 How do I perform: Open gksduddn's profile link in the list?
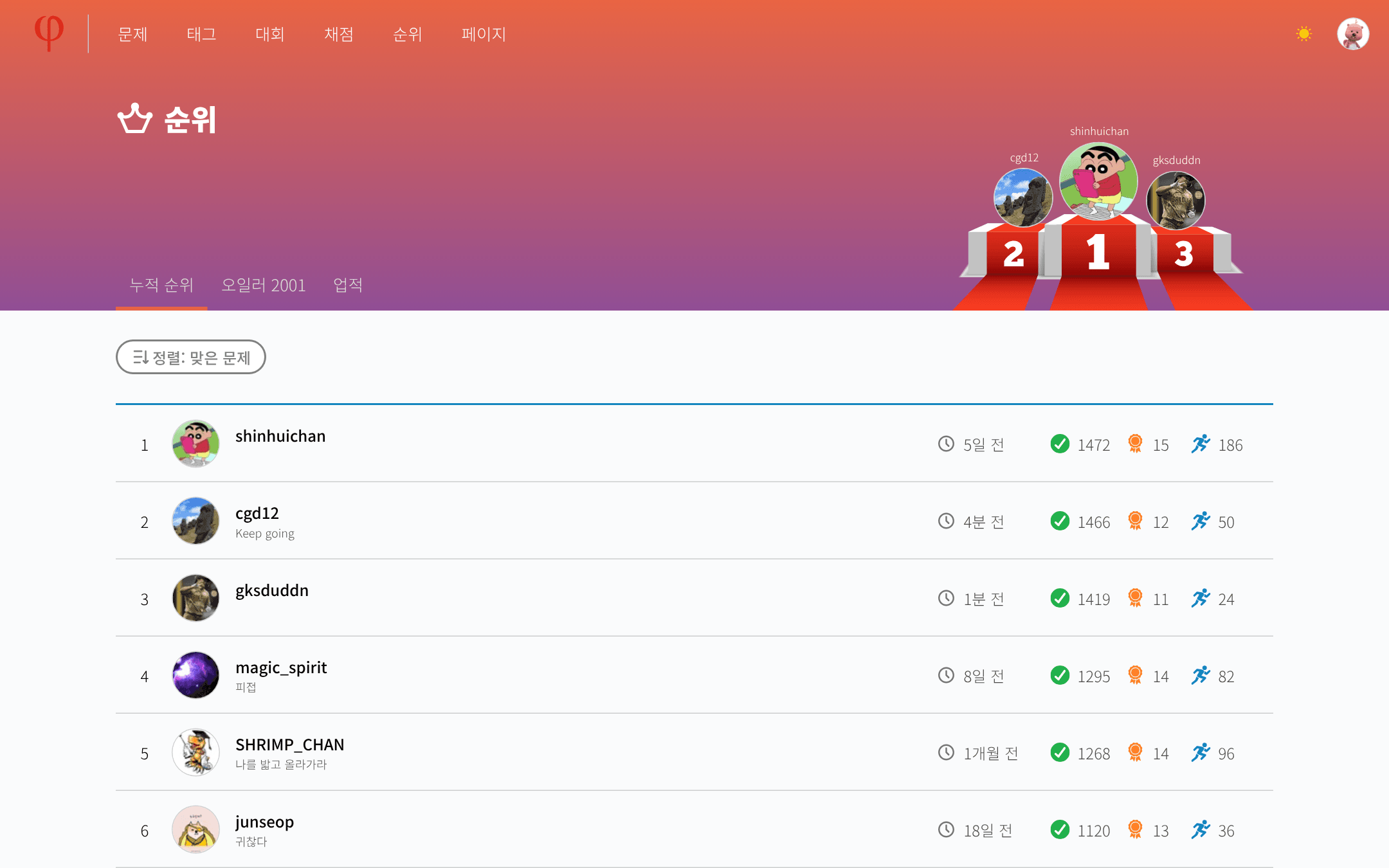click(x=272, y=590)
